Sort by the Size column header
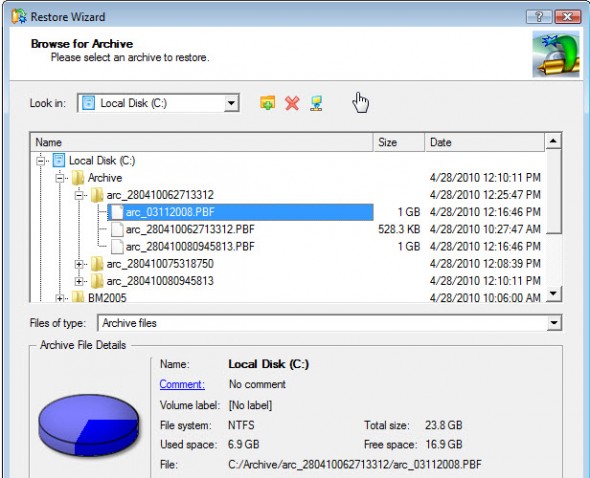This screenshot has width=590, height=478. click(x=399, y=142)
